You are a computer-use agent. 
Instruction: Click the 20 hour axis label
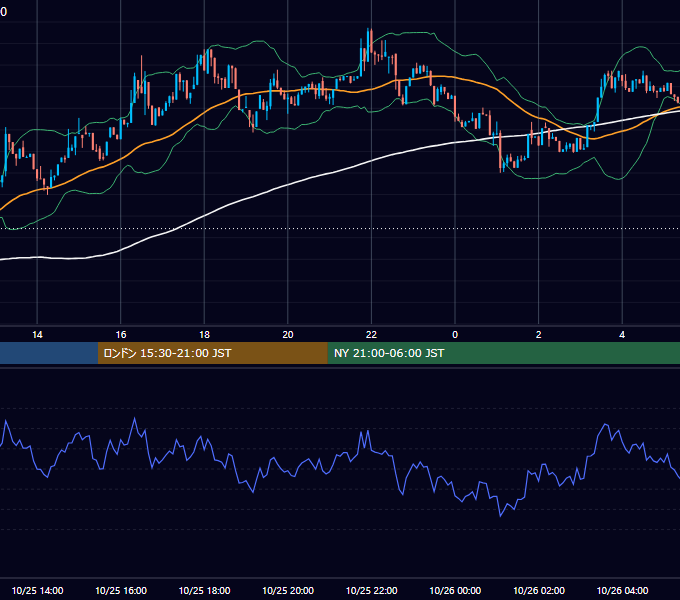click(x=288, y=335)
